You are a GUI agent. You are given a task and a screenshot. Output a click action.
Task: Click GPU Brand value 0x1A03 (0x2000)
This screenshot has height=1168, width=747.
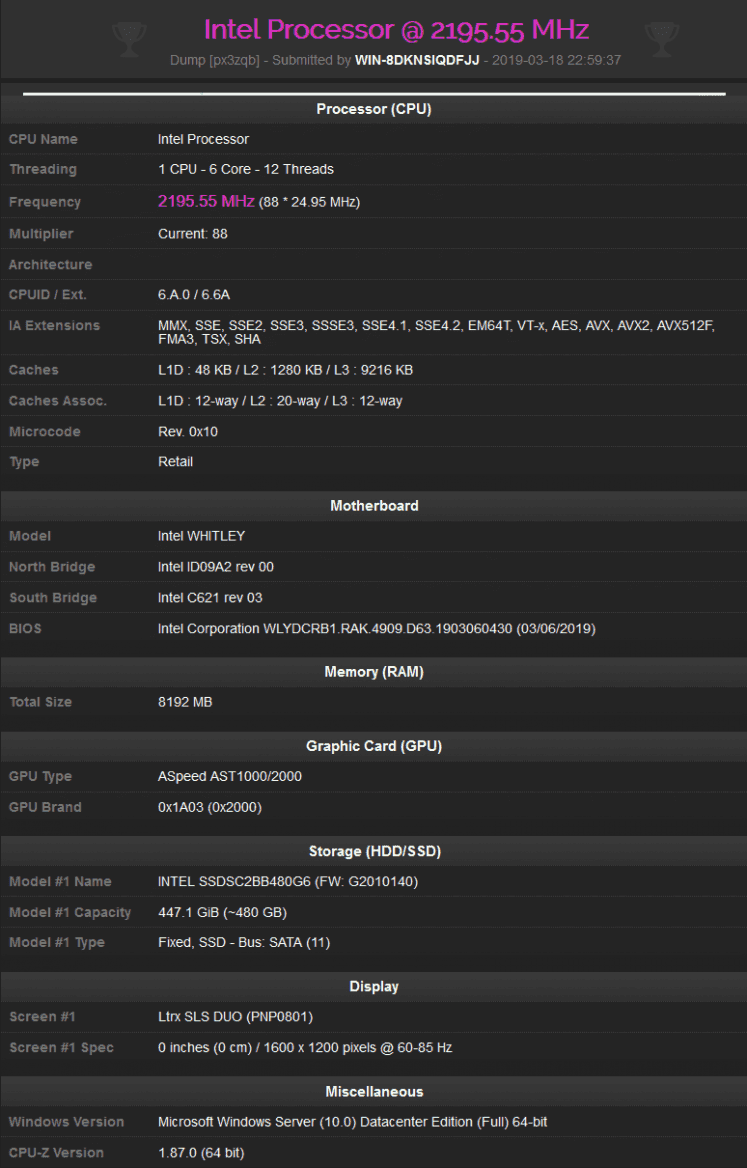coord(210,807)
